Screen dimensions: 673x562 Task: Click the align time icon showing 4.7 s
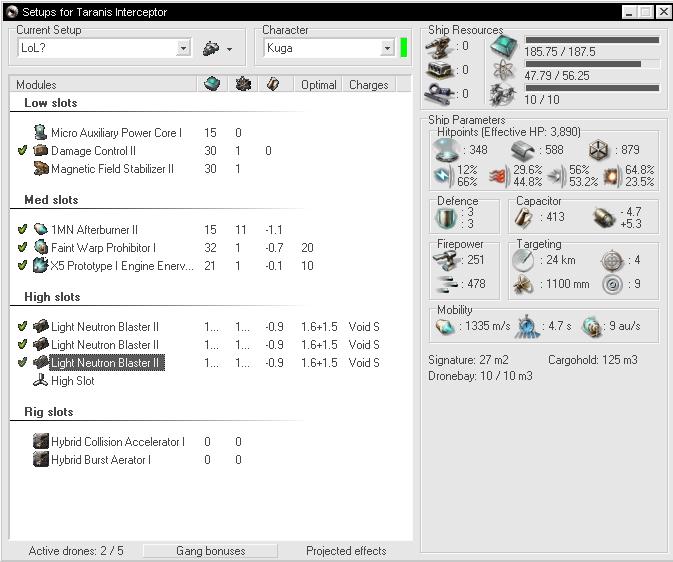[528, 327]
